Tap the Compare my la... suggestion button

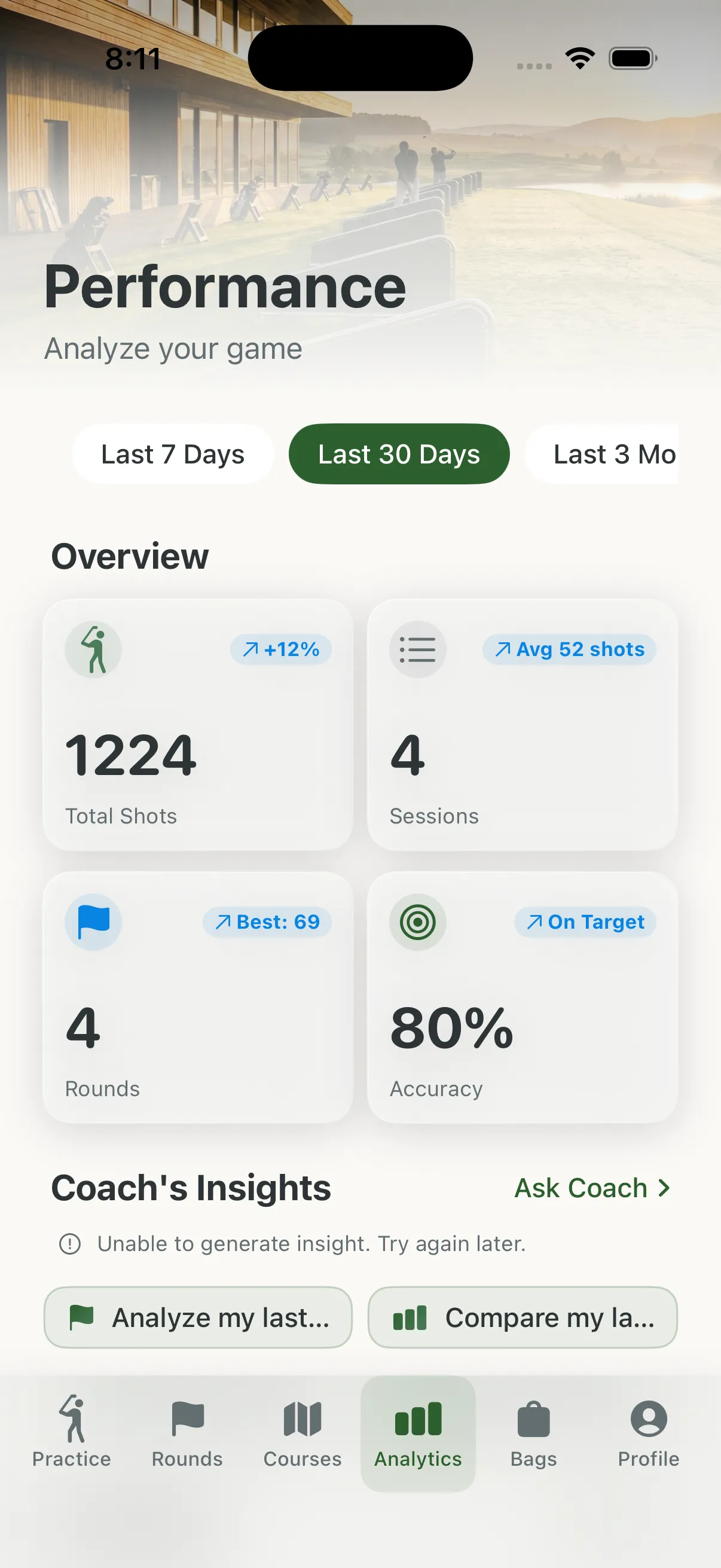[523, 1317]
